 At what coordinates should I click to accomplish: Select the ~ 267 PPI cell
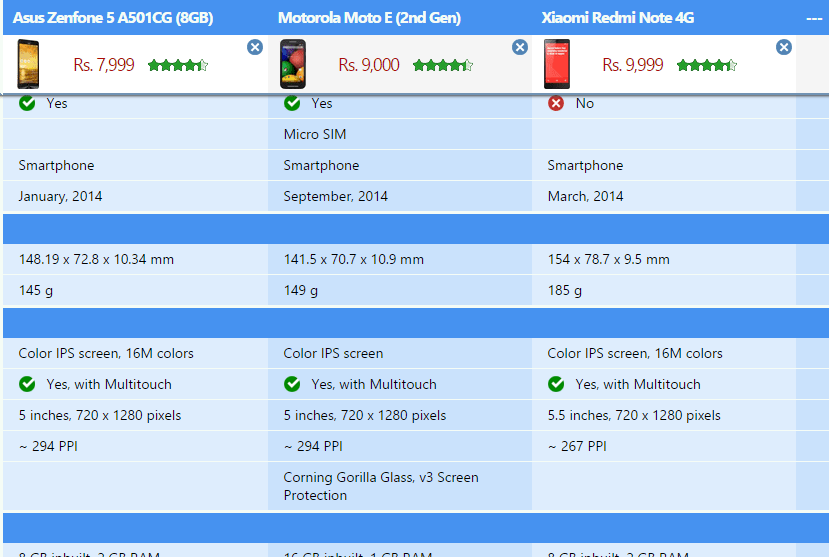[x=664, y=447]
